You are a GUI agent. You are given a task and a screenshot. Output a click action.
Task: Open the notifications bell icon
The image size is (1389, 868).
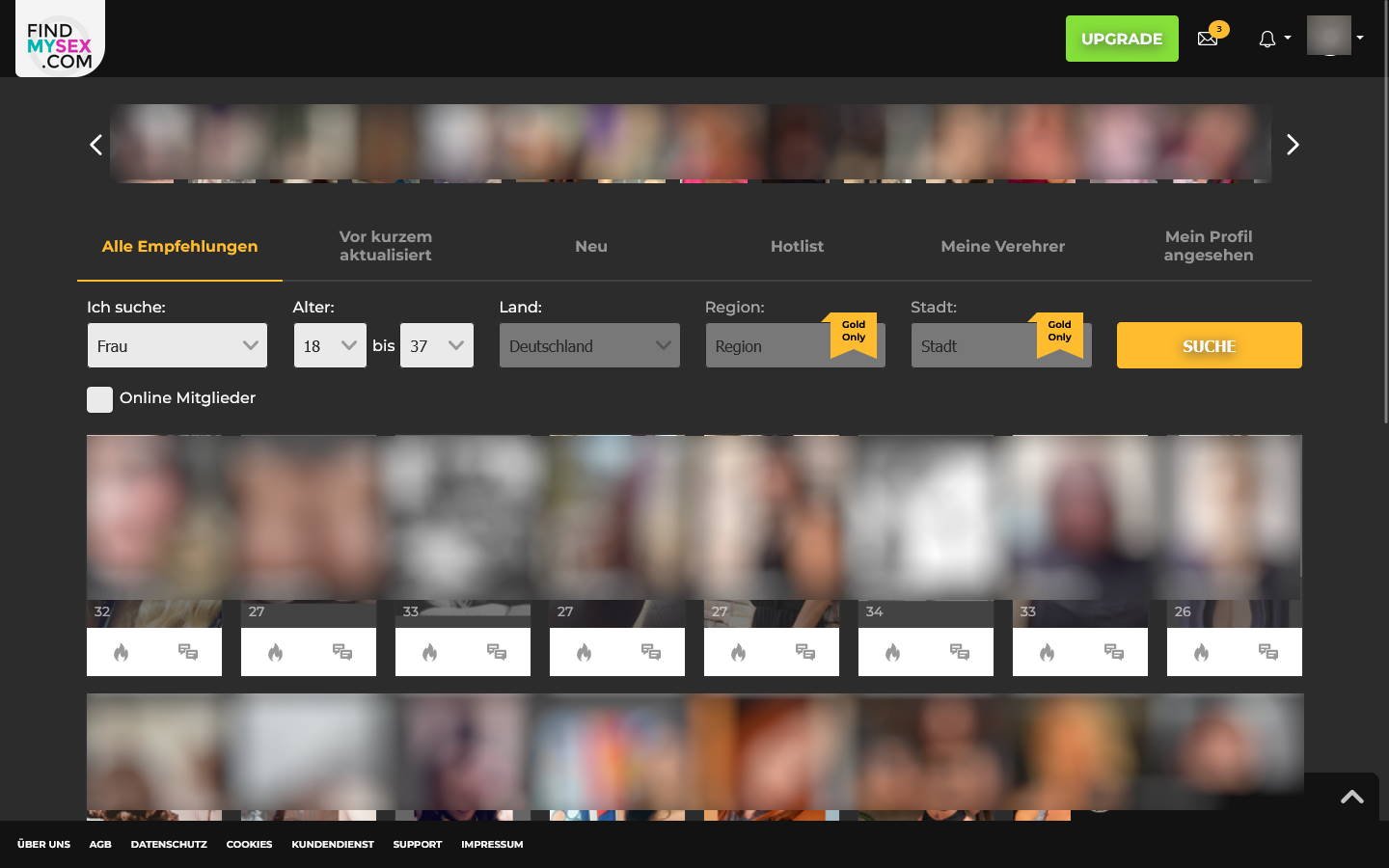click(1267, 39)
